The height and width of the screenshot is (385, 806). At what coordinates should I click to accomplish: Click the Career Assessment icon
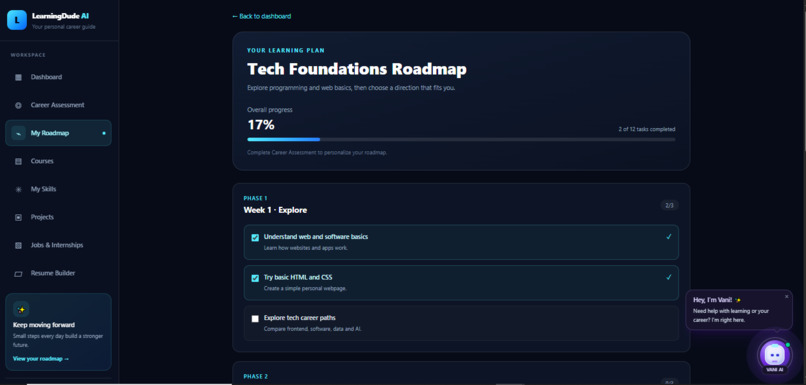[x=19, y=105]
